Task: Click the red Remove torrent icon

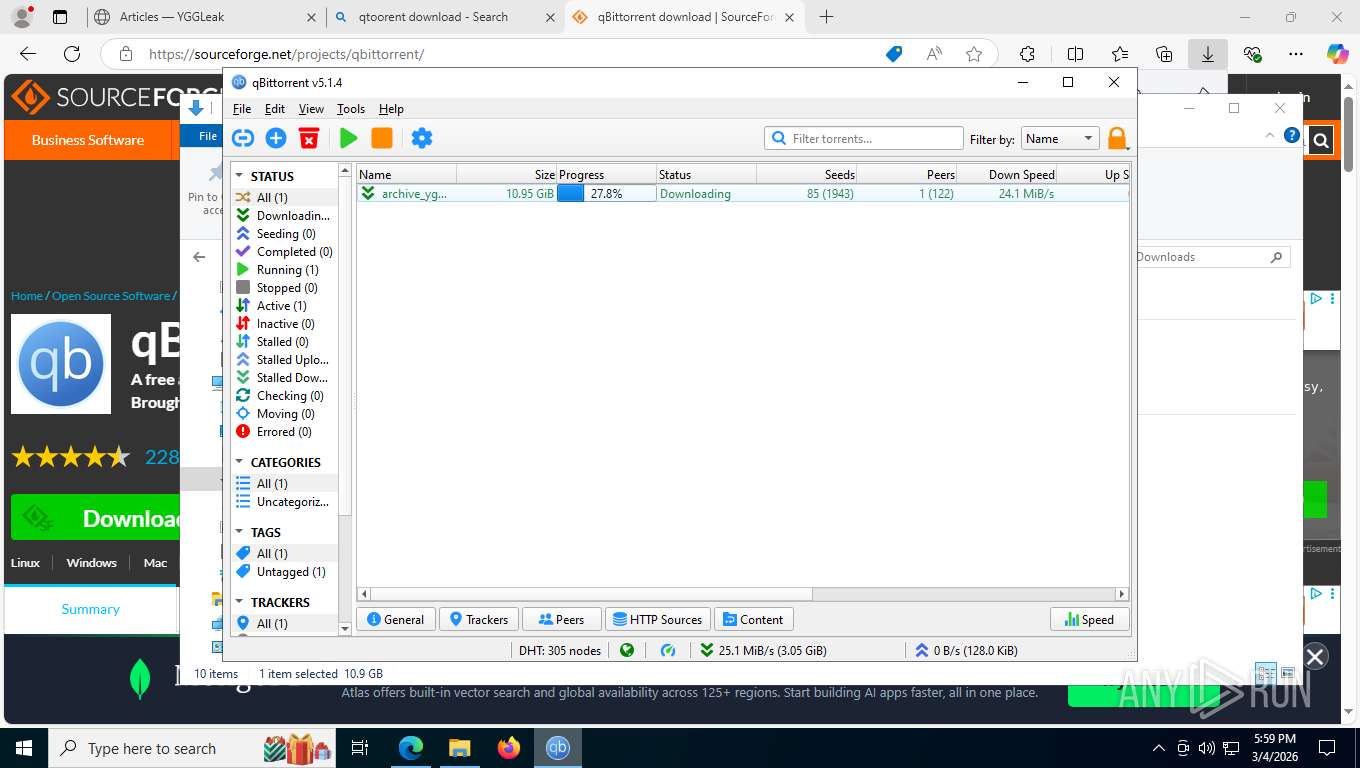Action: tap(309, 138)
